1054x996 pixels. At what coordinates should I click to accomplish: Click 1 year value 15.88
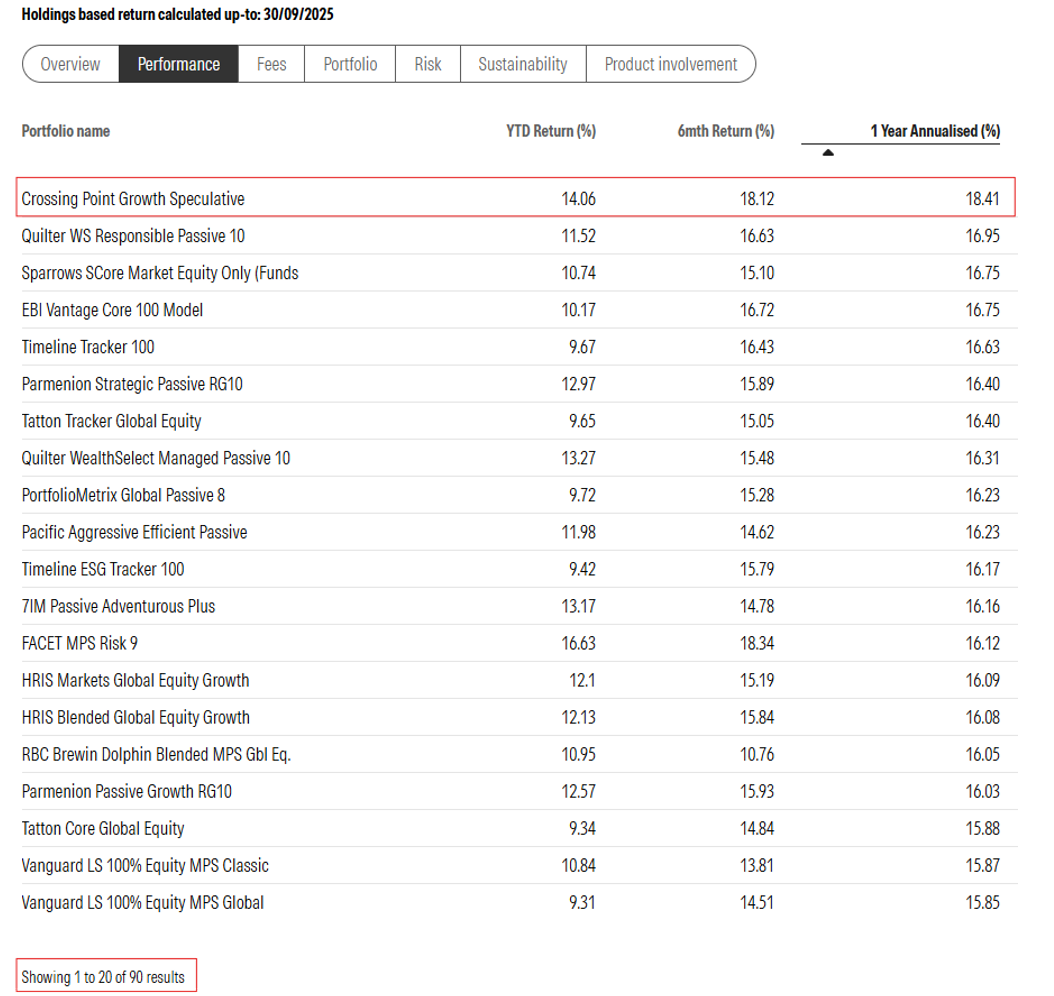[x=983, y=828]
